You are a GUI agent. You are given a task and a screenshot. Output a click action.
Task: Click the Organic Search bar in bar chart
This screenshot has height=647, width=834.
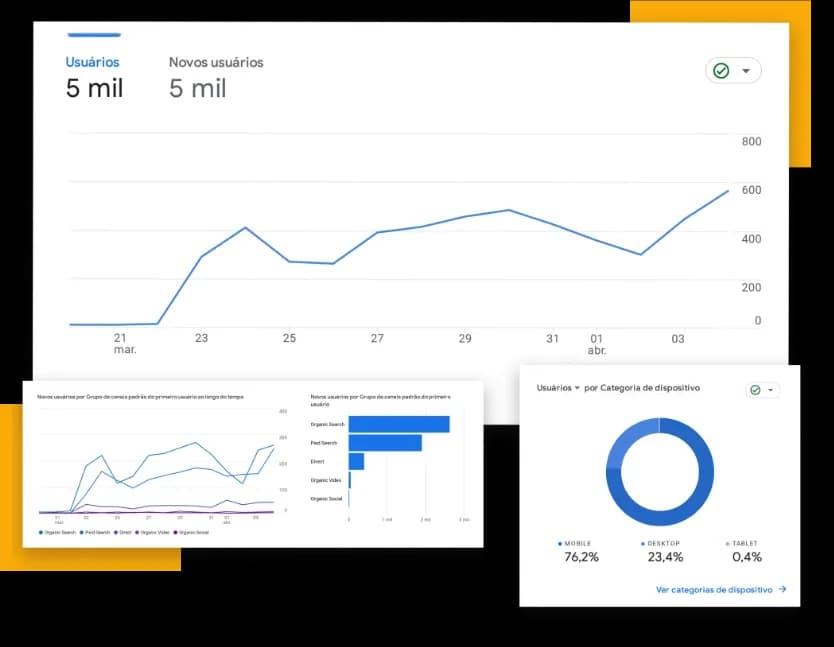[x=398, y=424]
